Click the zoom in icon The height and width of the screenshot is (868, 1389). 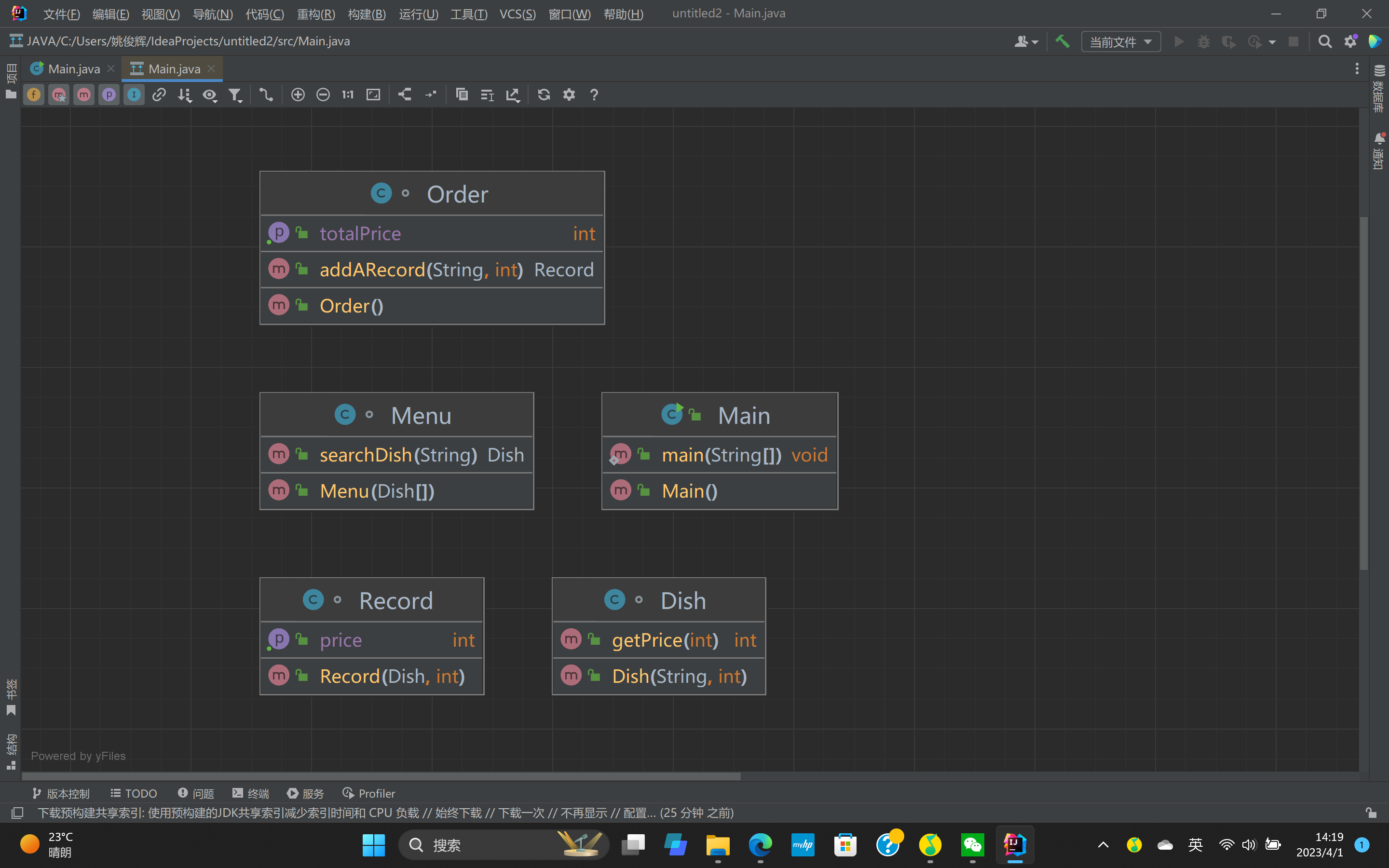pos(297,95)
